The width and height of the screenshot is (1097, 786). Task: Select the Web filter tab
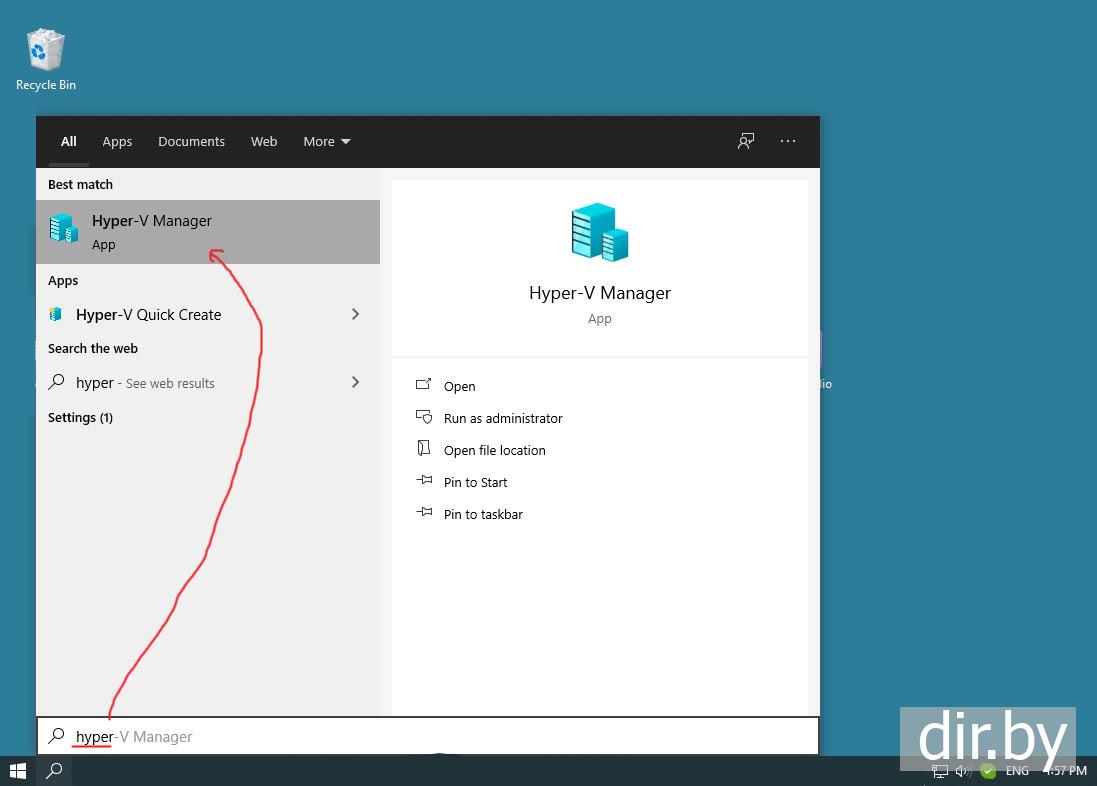pyautogui.click(x=264, y=141)
